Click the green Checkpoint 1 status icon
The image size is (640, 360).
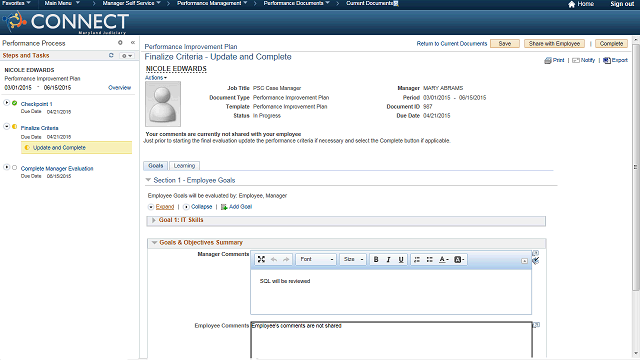pos(15,103)
